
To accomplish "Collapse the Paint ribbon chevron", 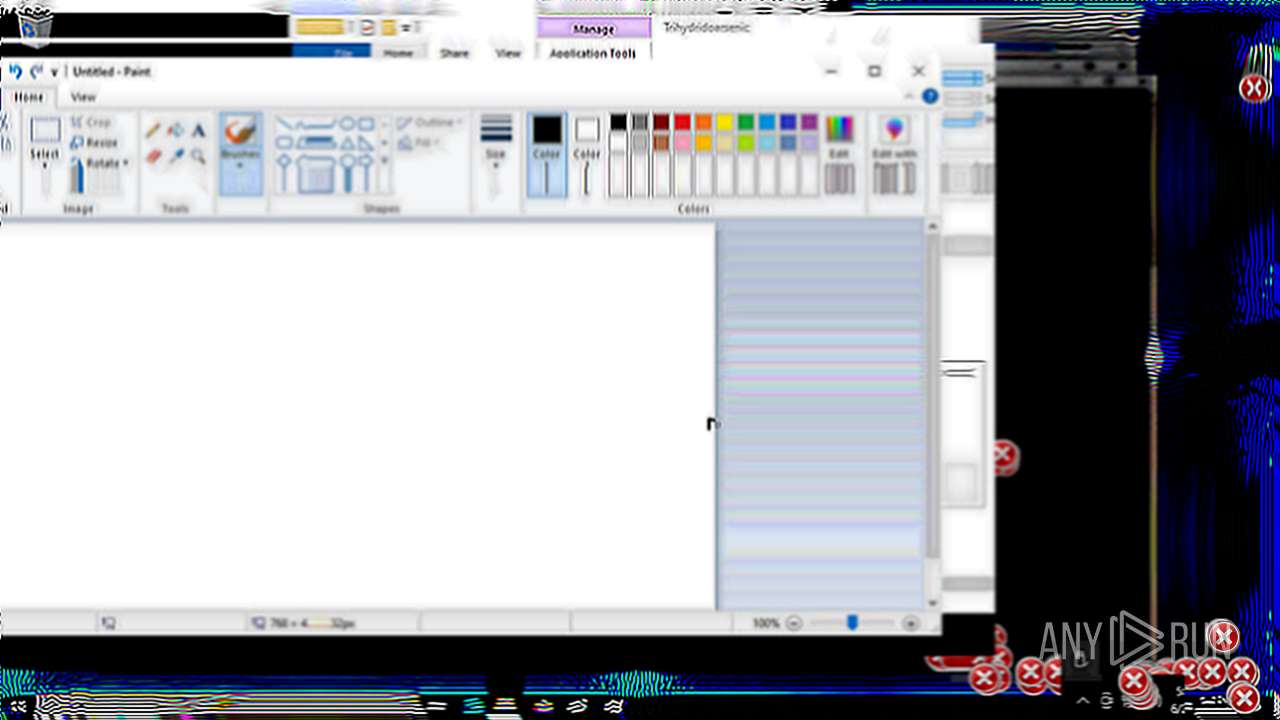I will click(x=910, y=97).
